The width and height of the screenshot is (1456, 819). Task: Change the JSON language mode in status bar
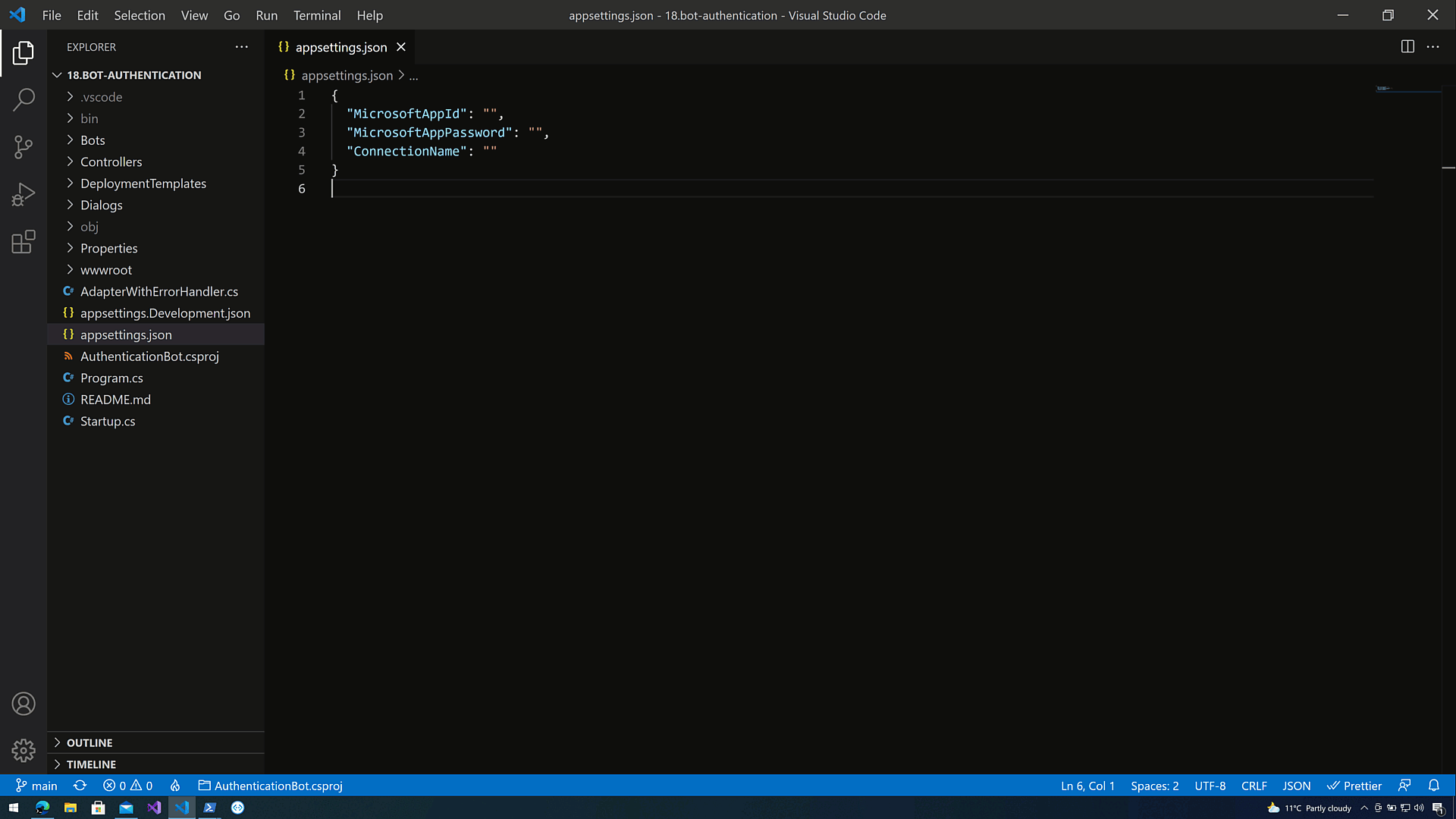click(1296, 786)
